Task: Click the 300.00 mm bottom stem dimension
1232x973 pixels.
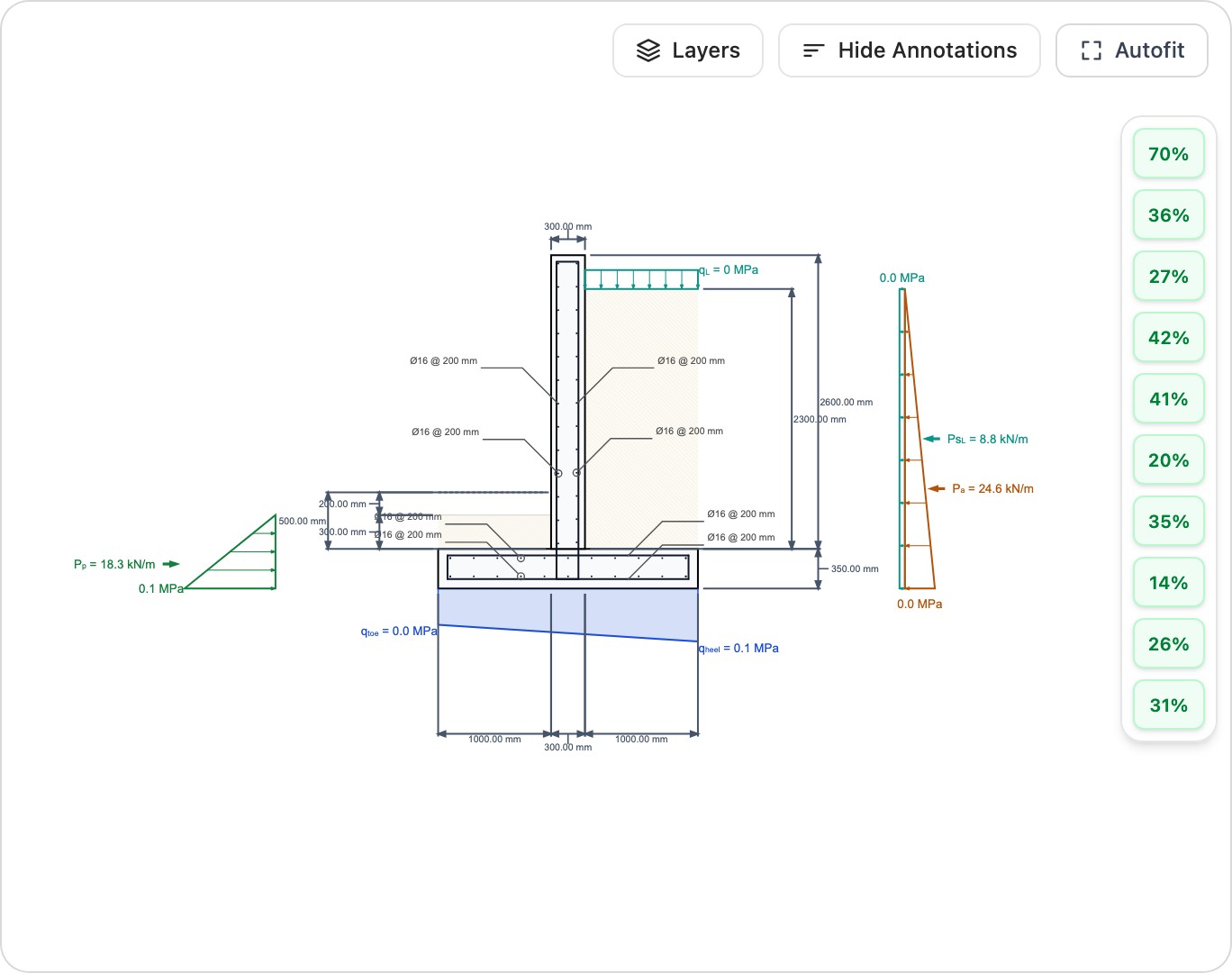Action: point(568,748)
